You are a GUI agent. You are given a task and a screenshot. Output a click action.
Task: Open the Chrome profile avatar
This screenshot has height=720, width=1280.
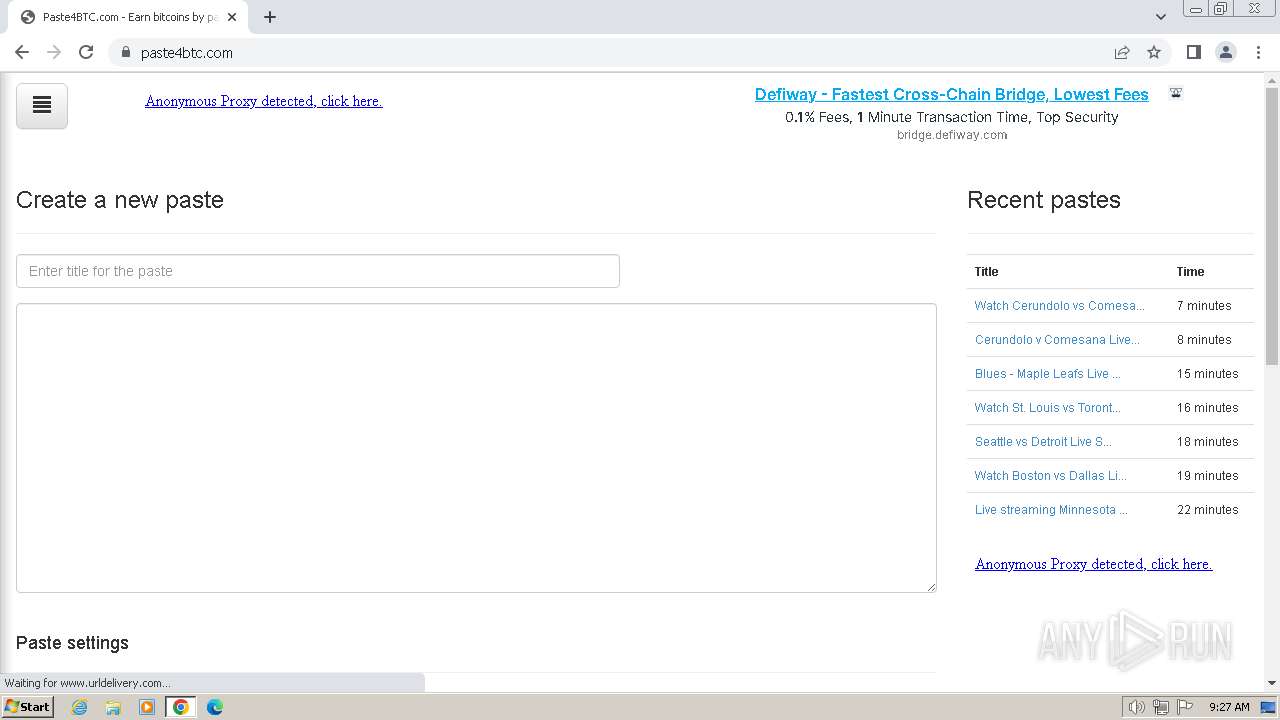click(x=1225, y=52)
